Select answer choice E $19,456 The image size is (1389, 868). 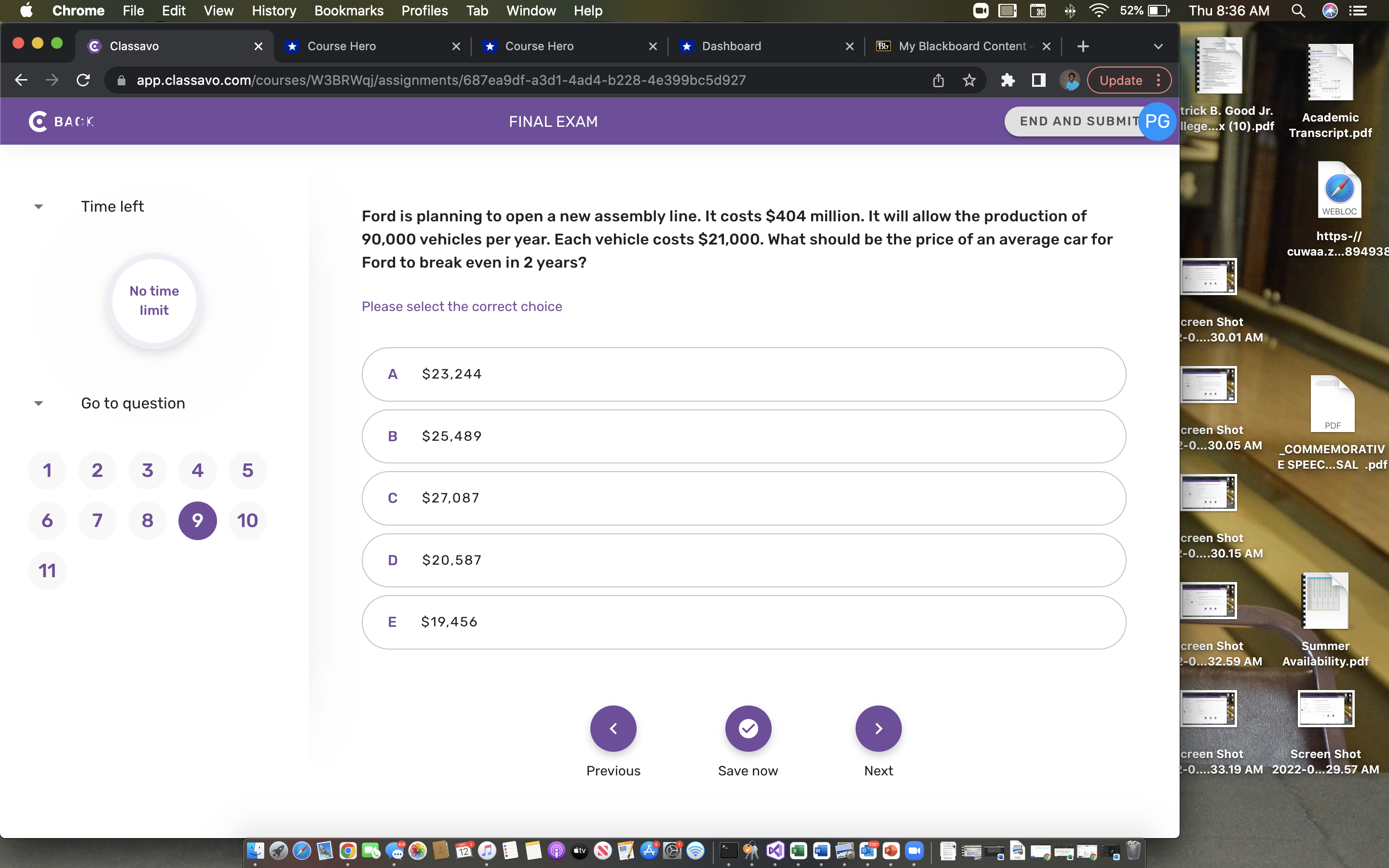point(743,622)
